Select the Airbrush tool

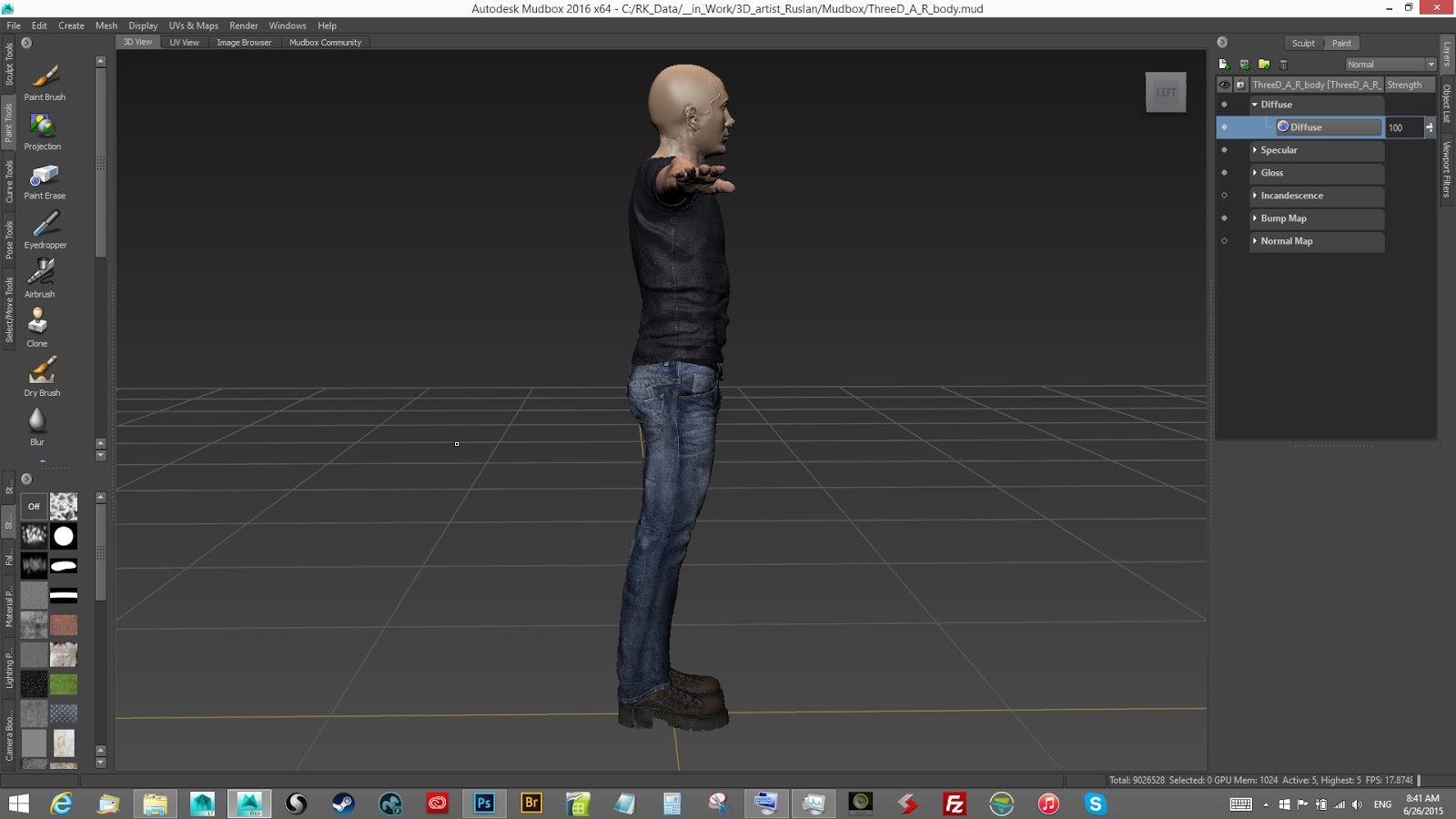(x=40, y=278)
